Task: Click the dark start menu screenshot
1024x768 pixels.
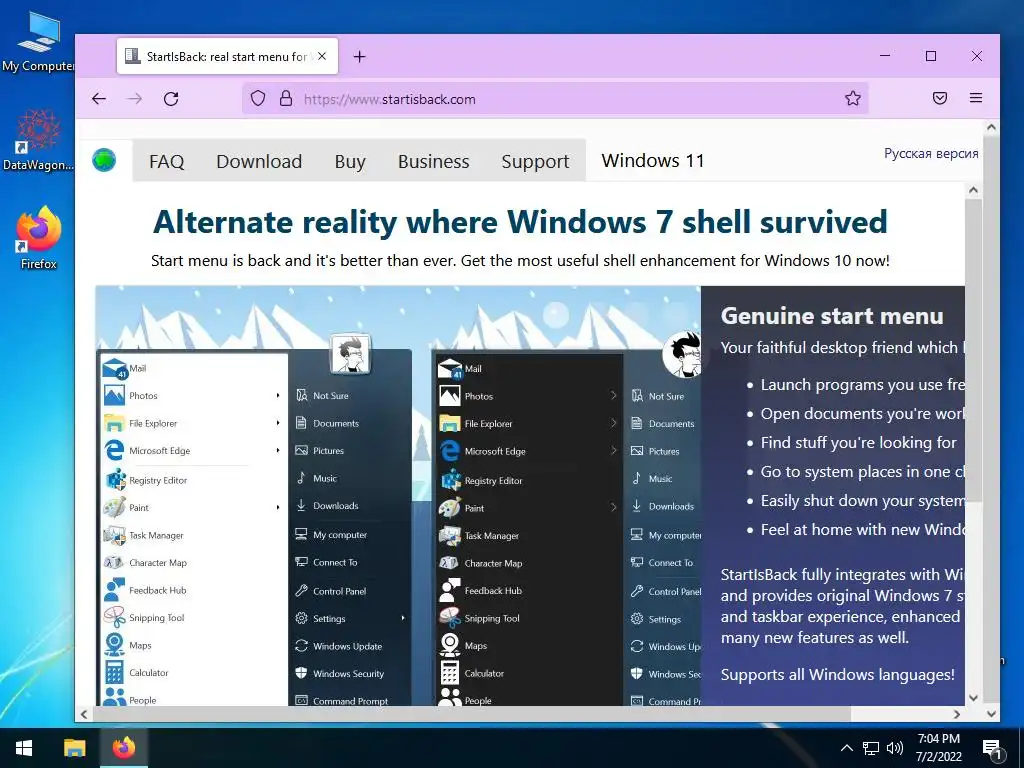Action: click(567, 526)
